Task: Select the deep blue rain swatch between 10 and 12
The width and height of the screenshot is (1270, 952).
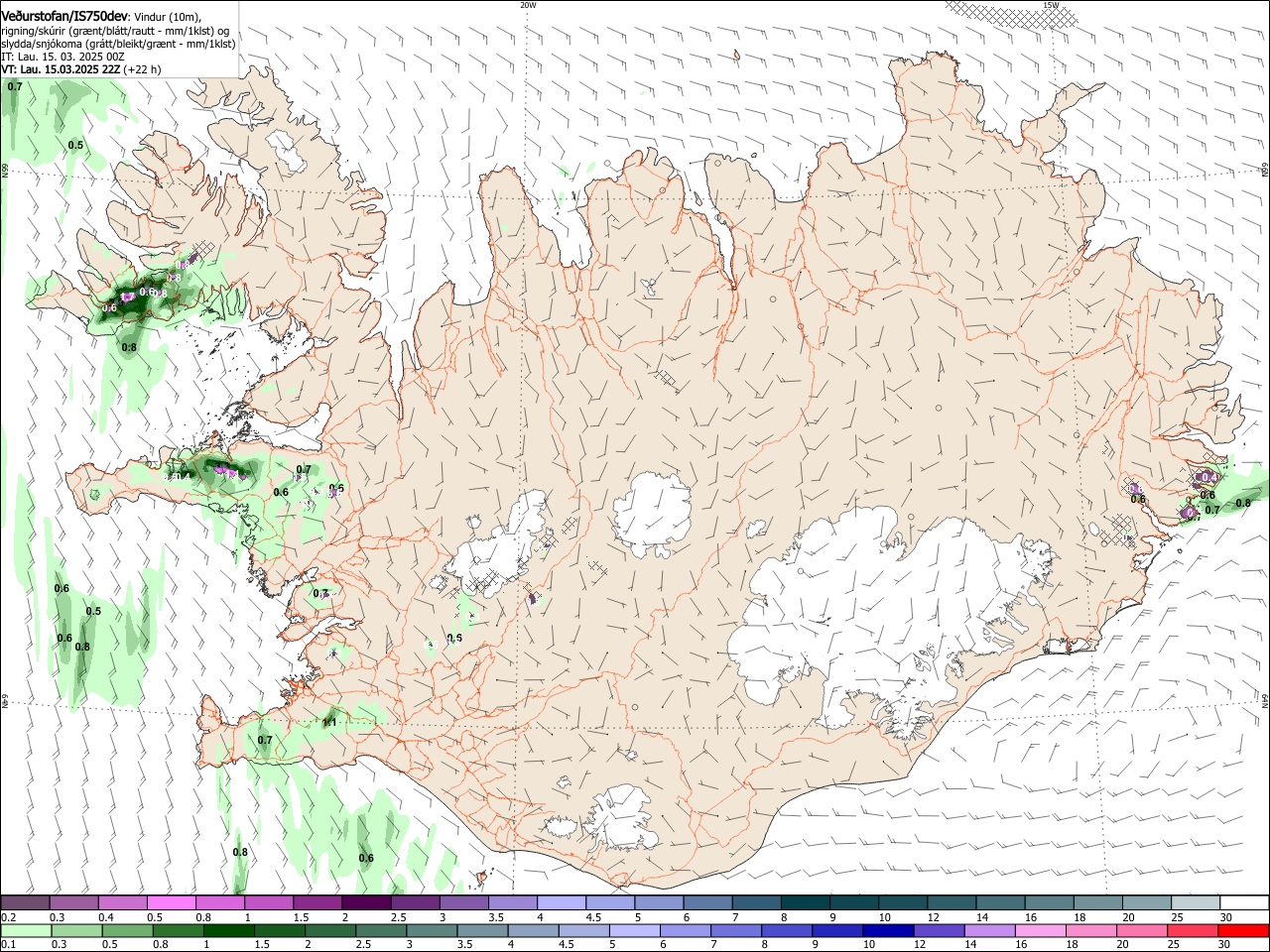Action: [x=888, y=930]
